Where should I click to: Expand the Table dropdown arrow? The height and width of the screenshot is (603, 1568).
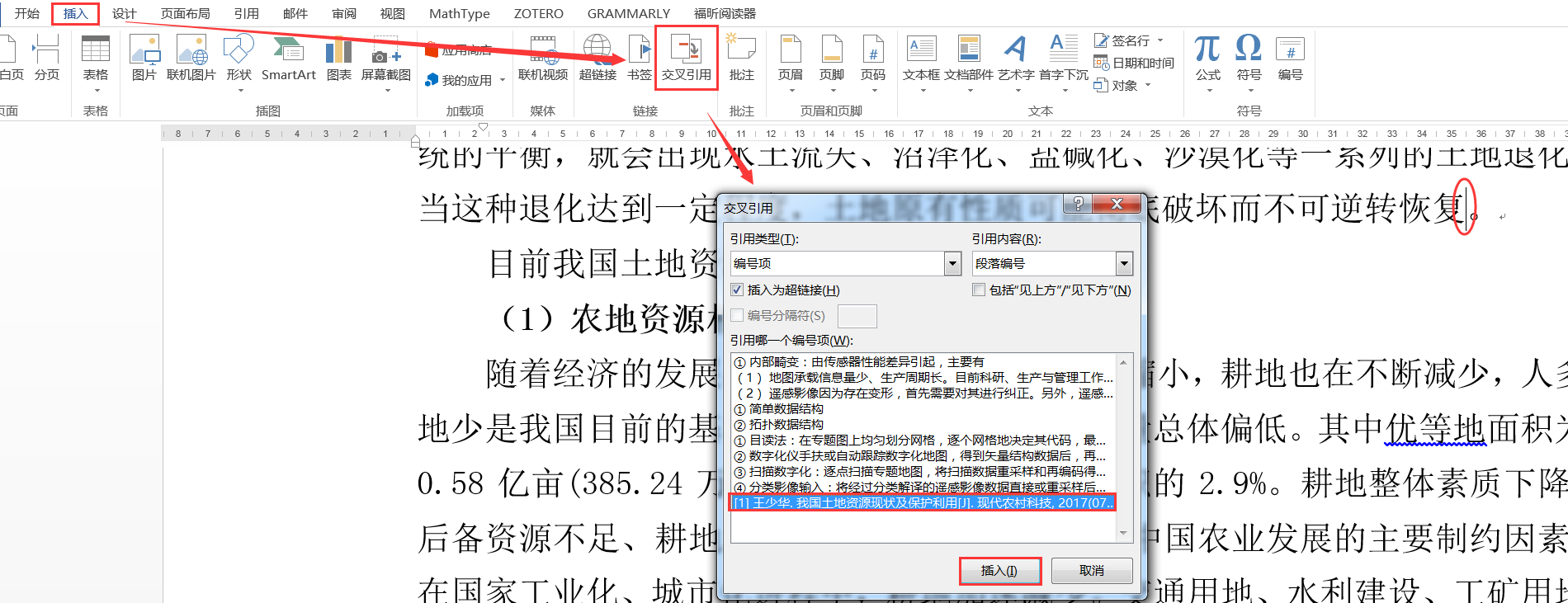click(96, 90)
